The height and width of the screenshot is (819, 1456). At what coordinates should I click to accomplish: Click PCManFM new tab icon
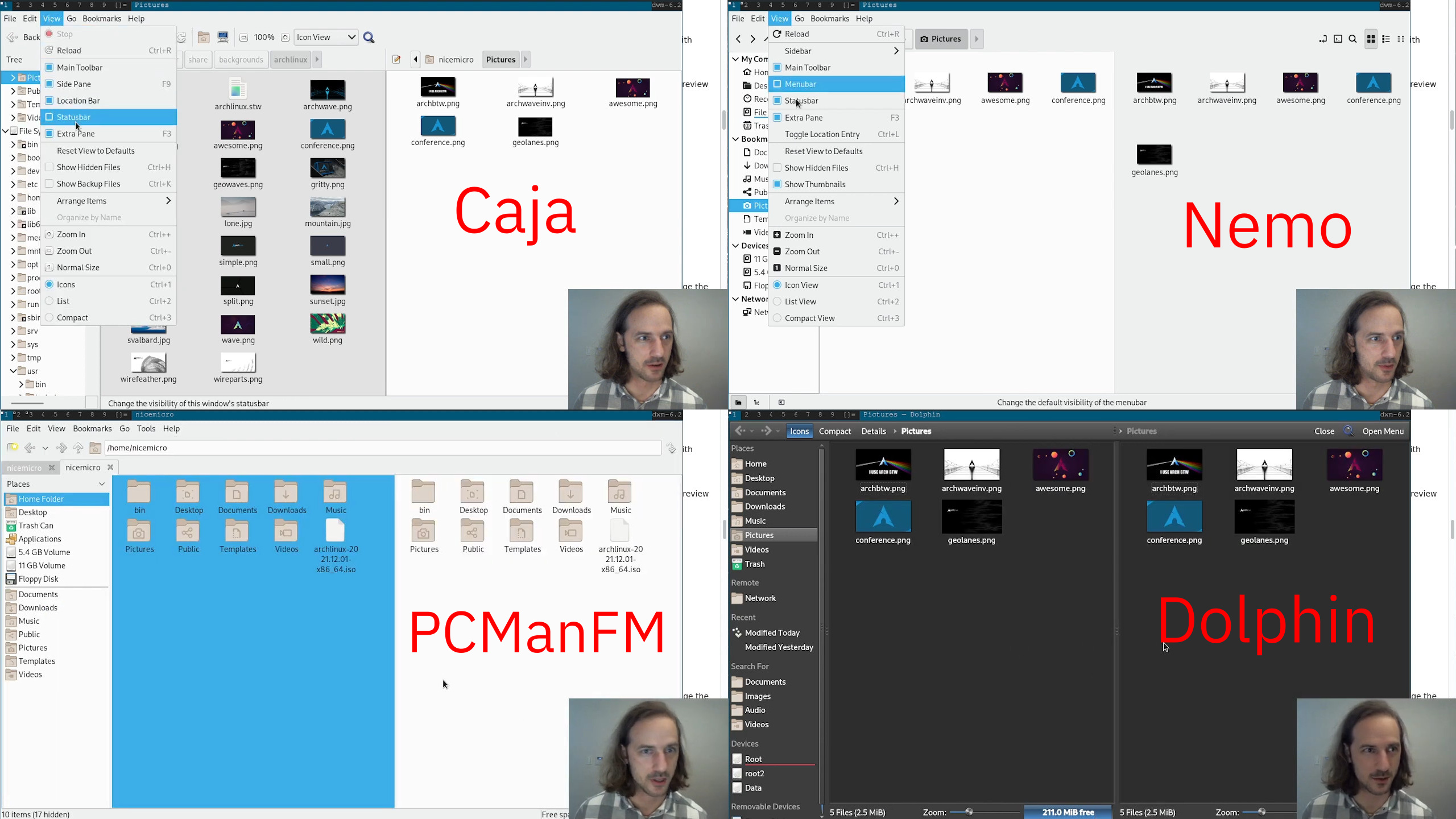[x=13, y=448]
